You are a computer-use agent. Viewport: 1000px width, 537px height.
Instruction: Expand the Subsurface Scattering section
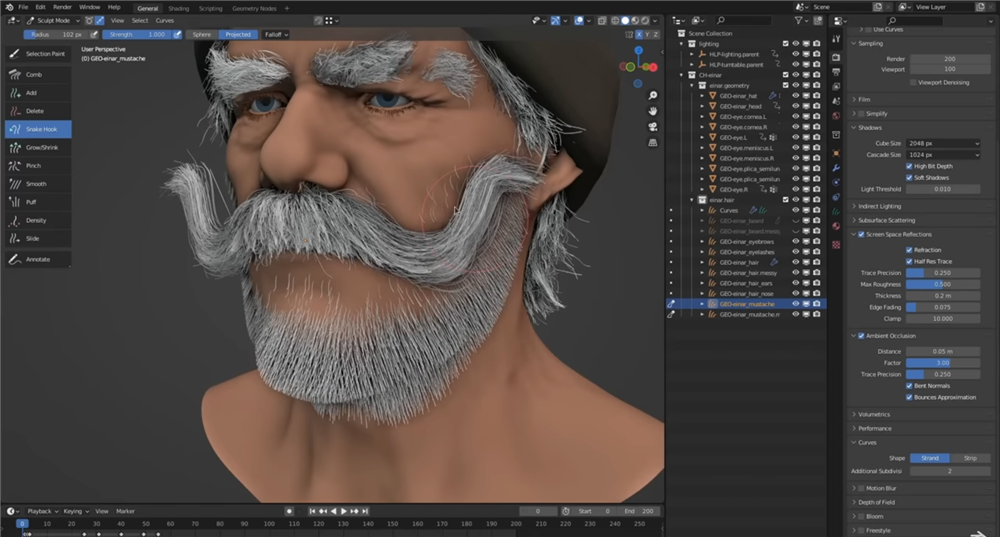tap(886, 220)
